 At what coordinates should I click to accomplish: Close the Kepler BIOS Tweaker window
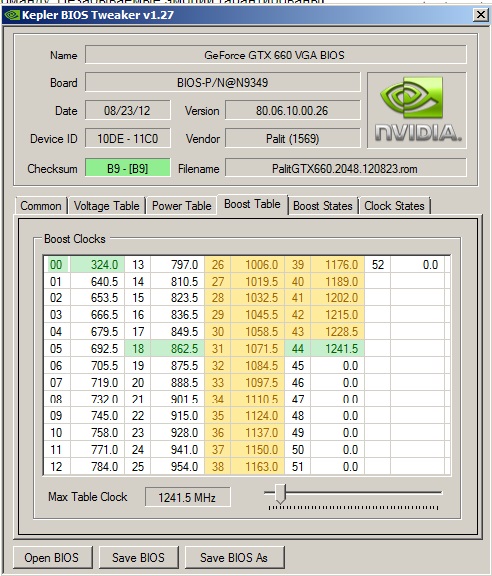pyautogui.click(x=480, y=15)
